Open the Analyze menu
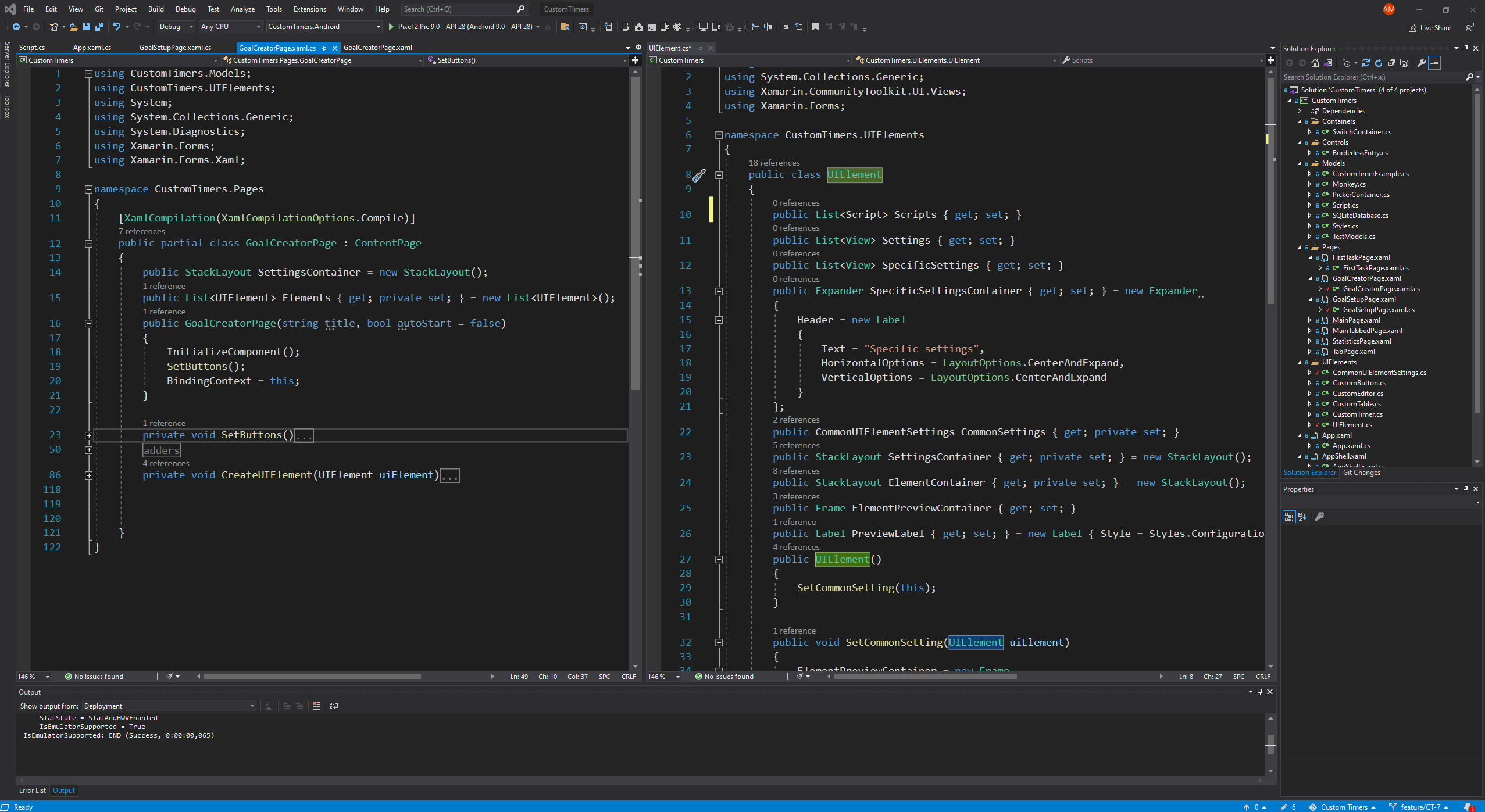Screen dimensions: 1485x812 [x=242, y=9]
